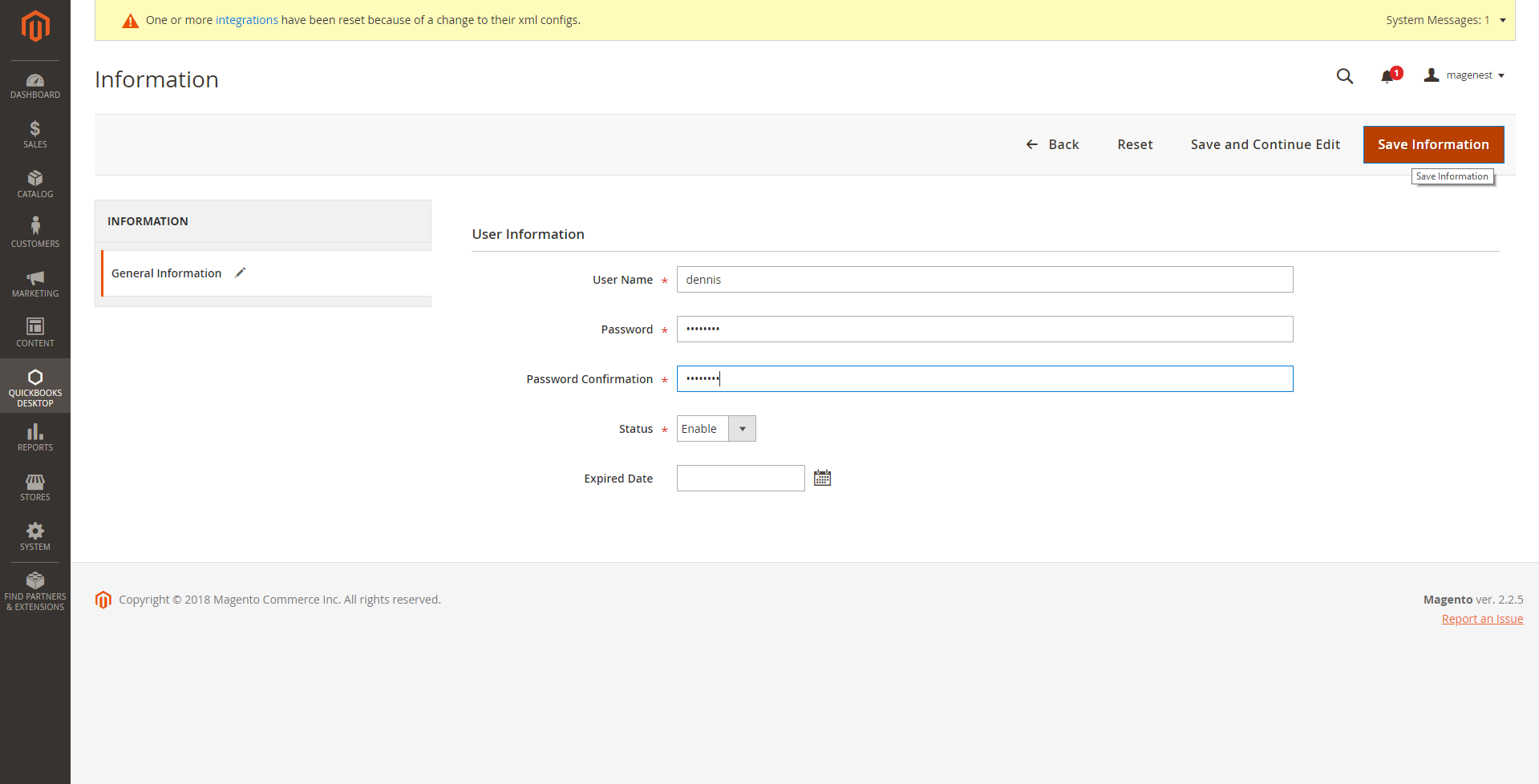Screen dimensions: 1539x784
Task: Open the notifications bell icon
Action: pos(1387,76)
